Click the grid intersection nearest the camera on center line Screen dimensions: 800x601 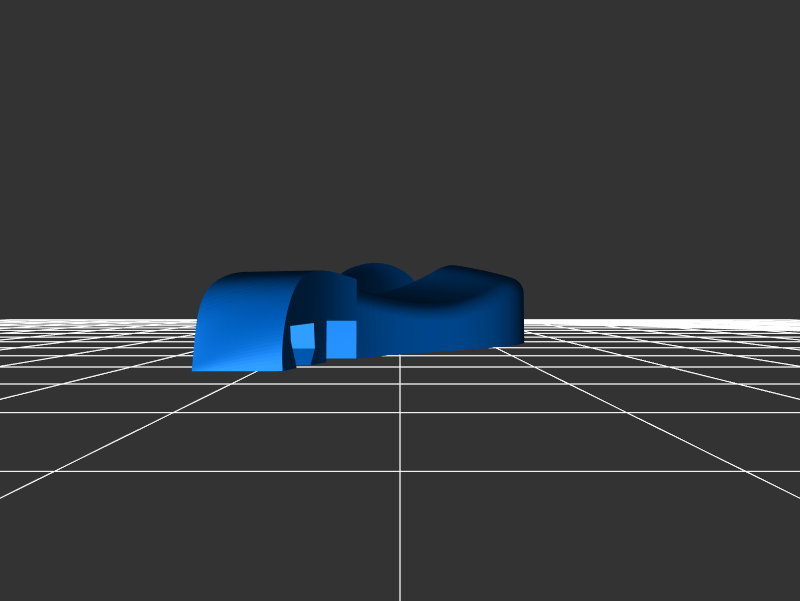(x=400, y=470)
